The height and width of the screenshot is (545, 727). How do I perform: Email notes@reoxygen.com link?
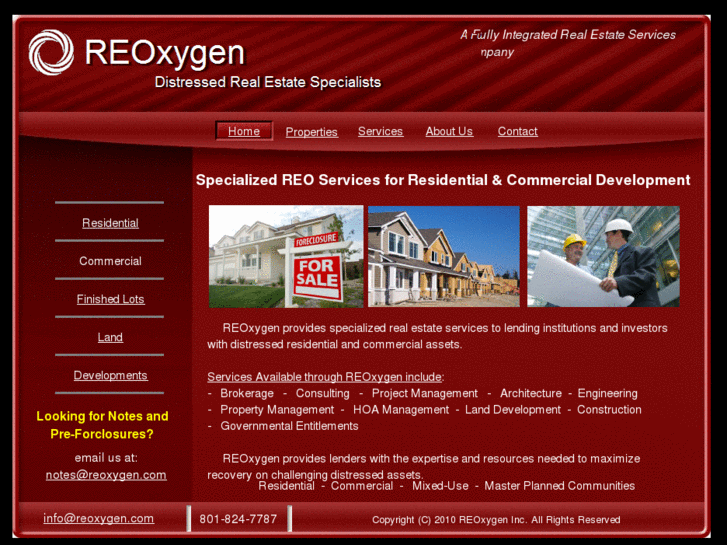tap(106, 475)
